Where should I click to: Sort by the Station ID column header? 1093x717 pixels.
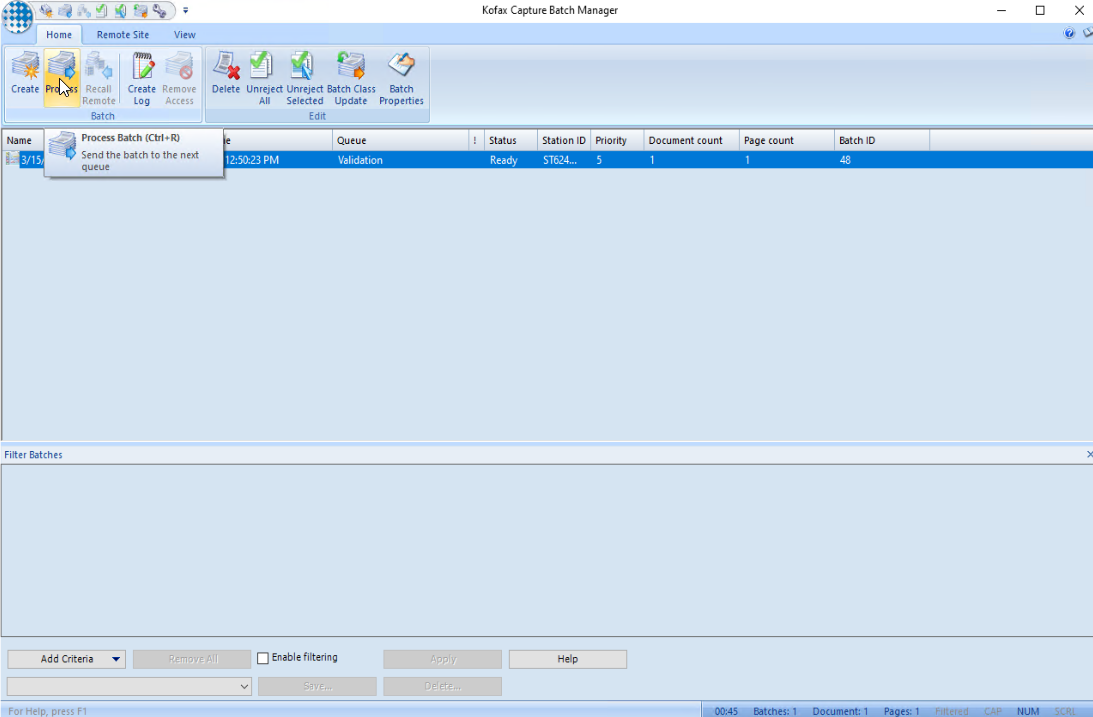coord(564,140)
